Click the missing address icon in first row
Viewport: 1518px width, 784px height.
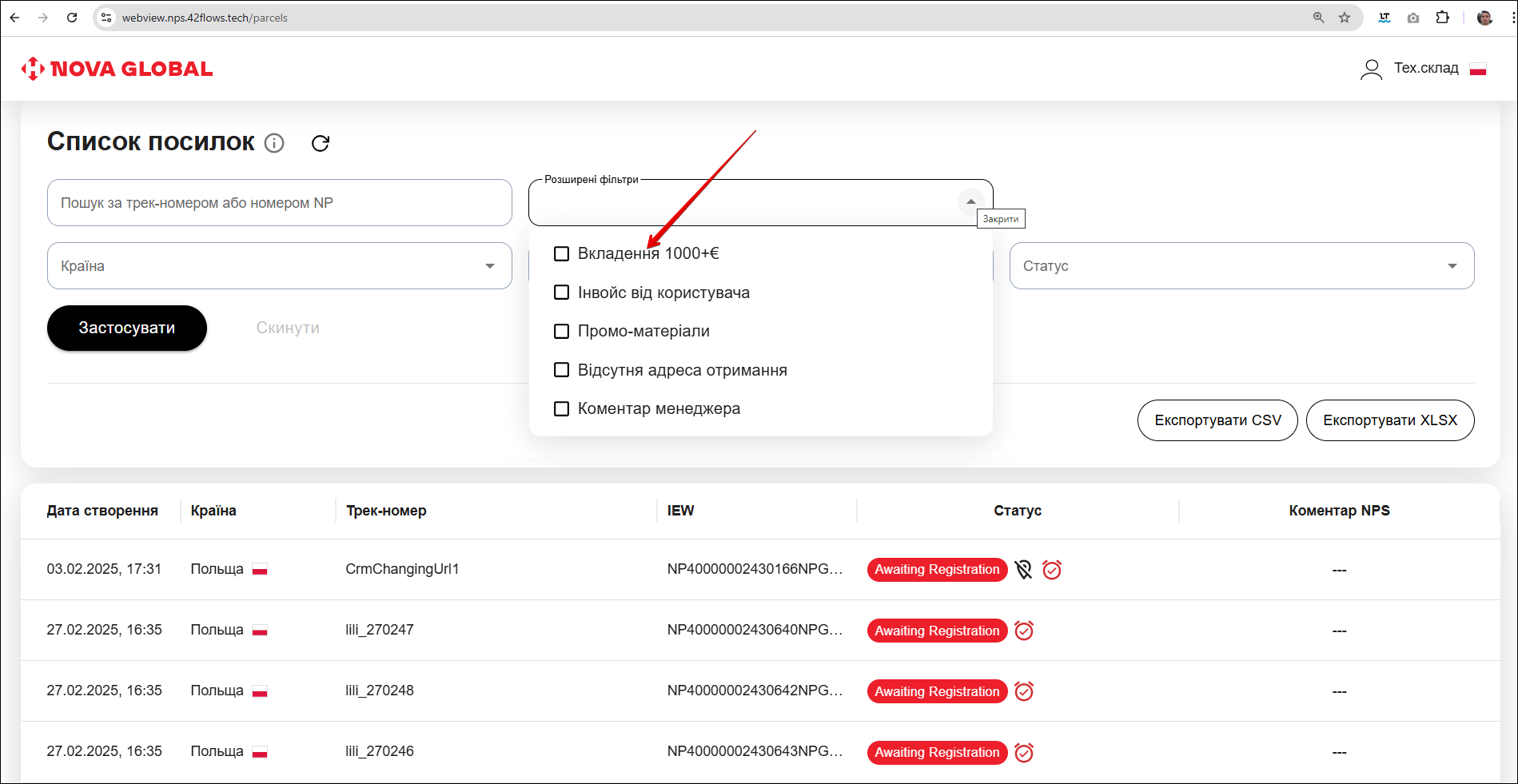1023,570
